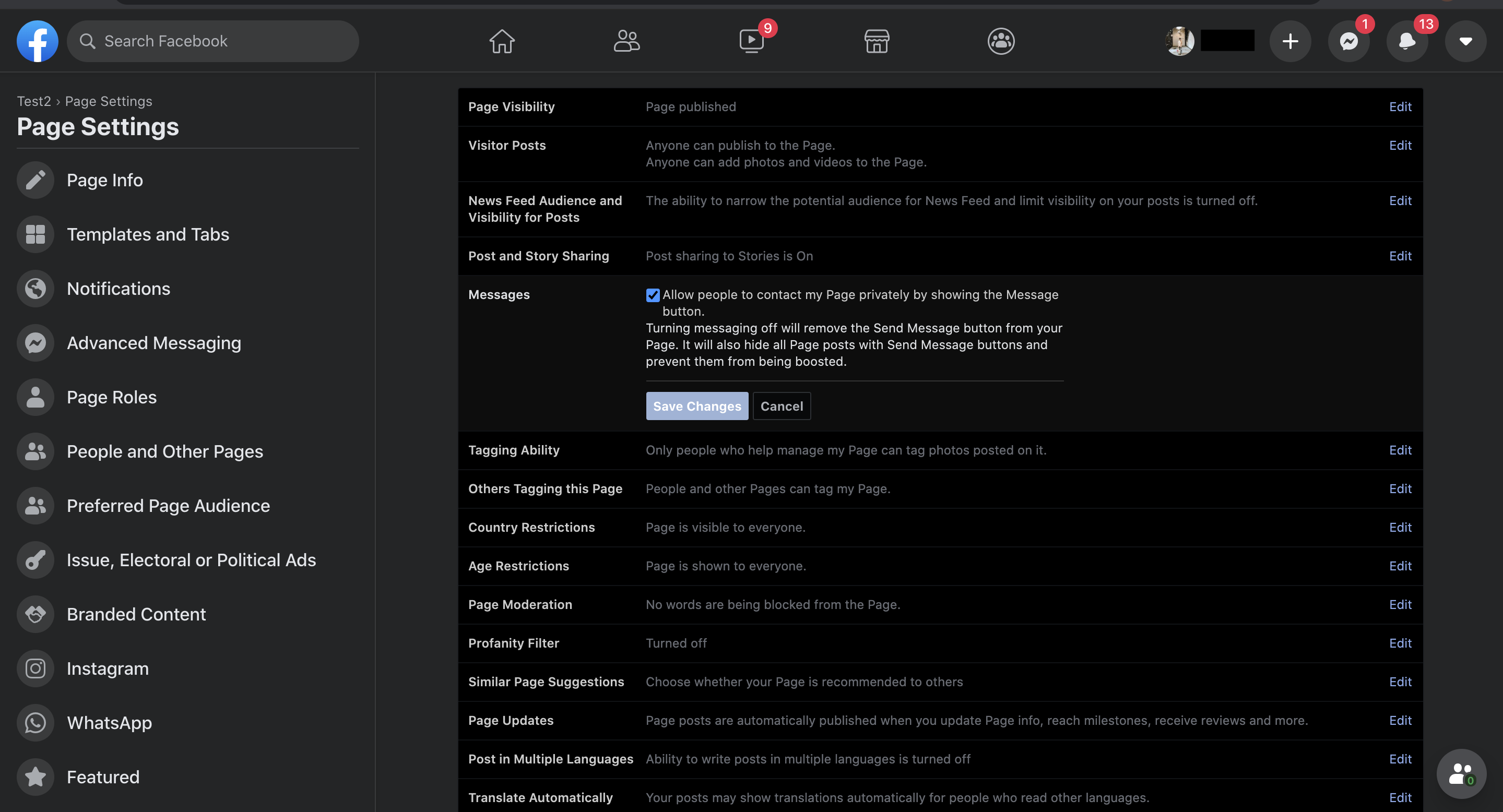Expand Page Info sidebar section

(x=105, y=179)
